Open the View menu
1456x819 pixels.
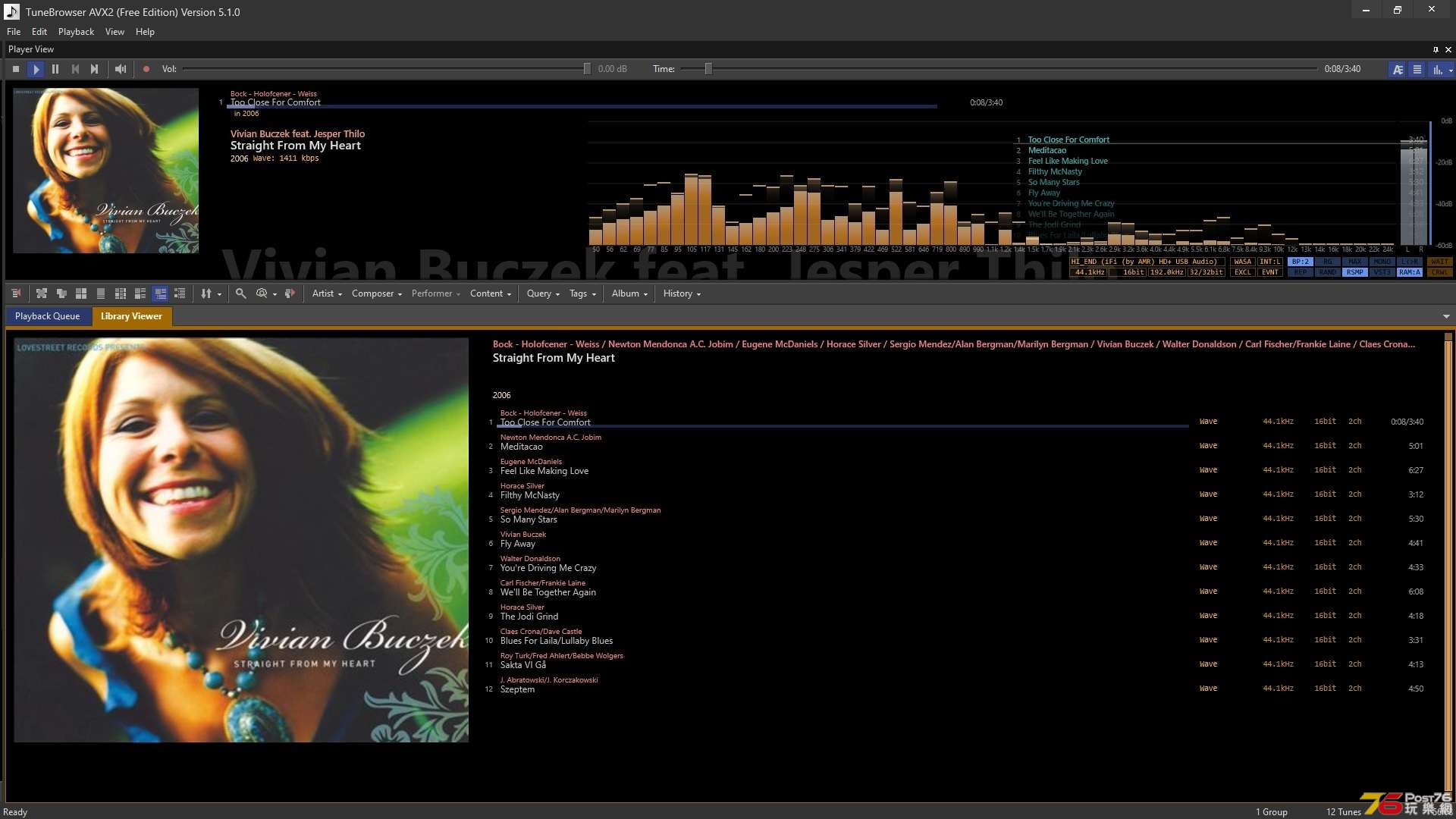tap(115, 32)
